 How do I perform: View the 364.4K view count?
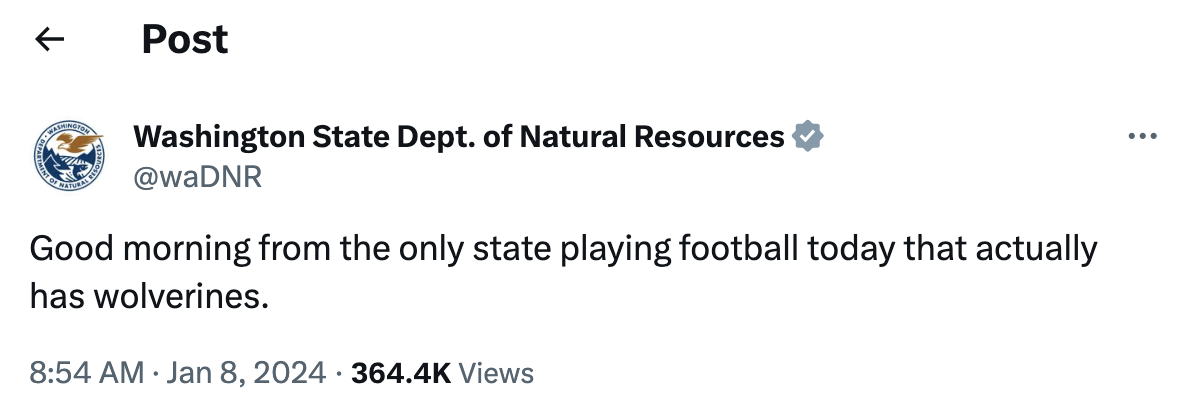pos(401,373)
